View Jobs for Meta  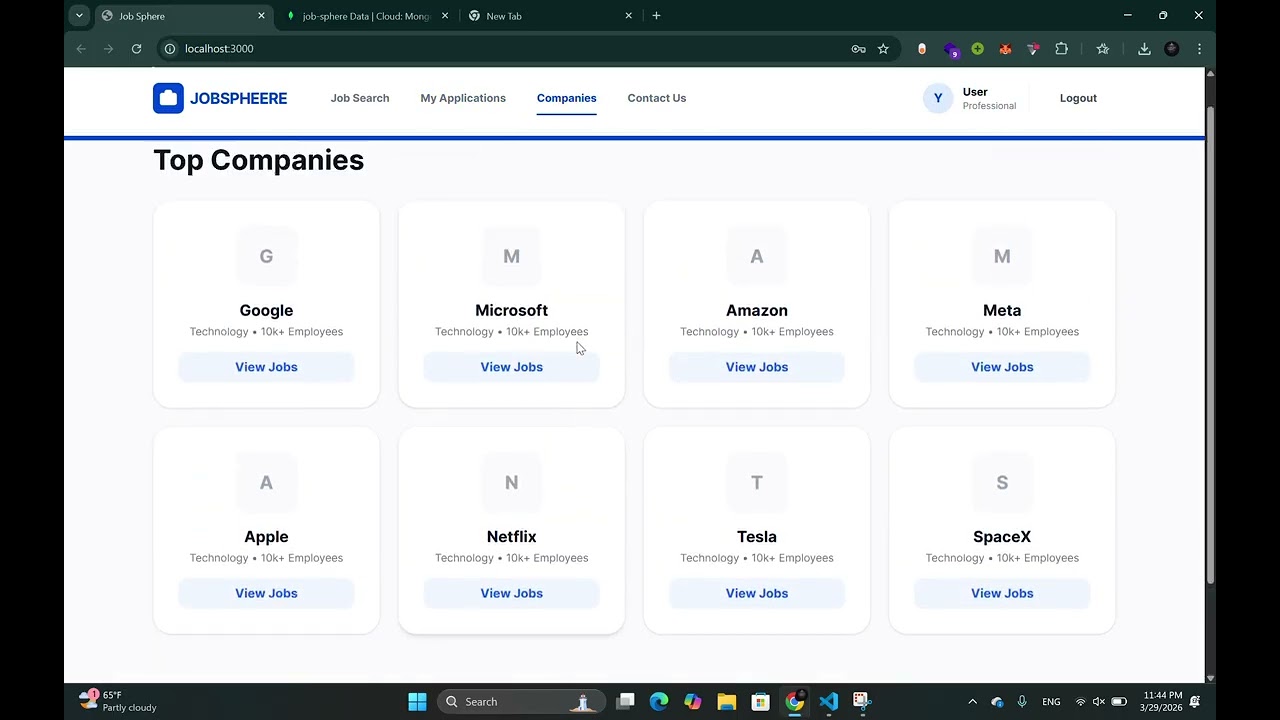click(1002, 367)
